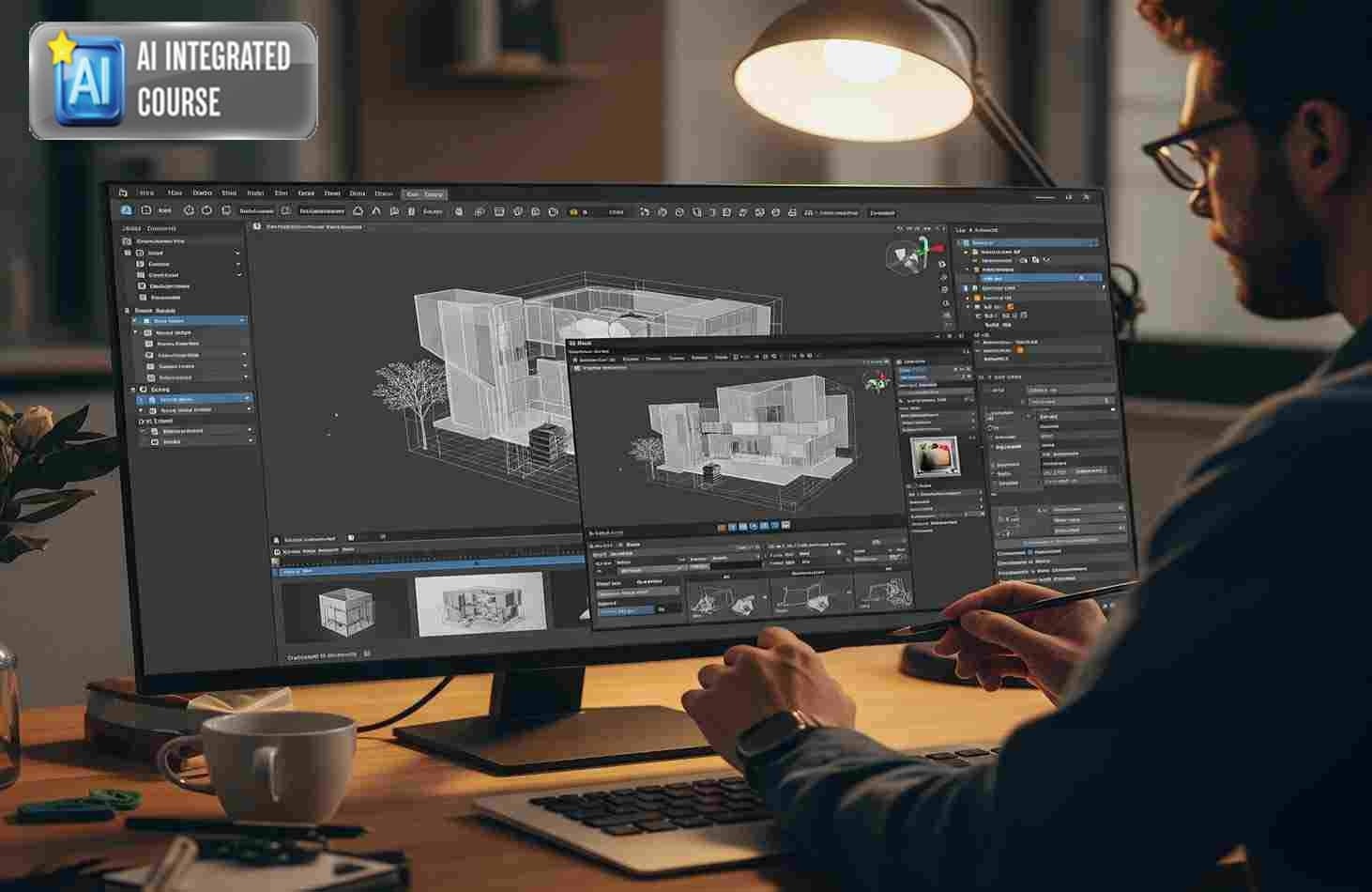Click the house-shaped icon in the top toolbar
This screenshot has height=892, width=1372.
coord(358,211)
